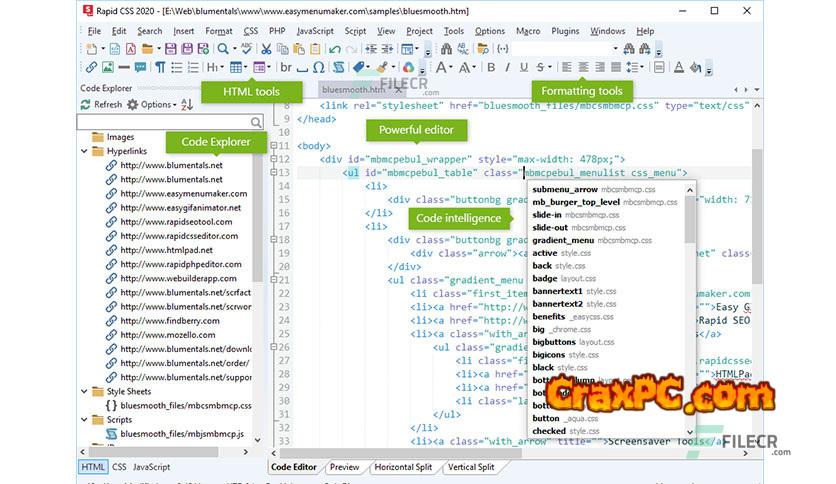This screenshot has height=484, width=836.
Task: Toggle bold formatting
Action: click(x=491, y=68)
